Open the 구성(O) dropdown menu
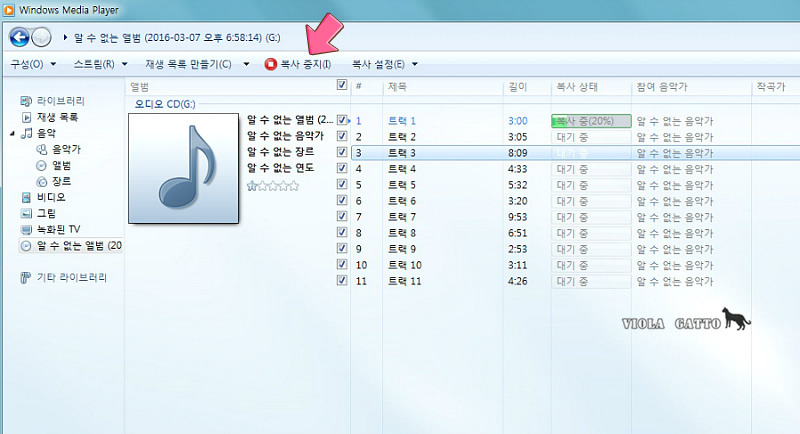 pos(33,64)
